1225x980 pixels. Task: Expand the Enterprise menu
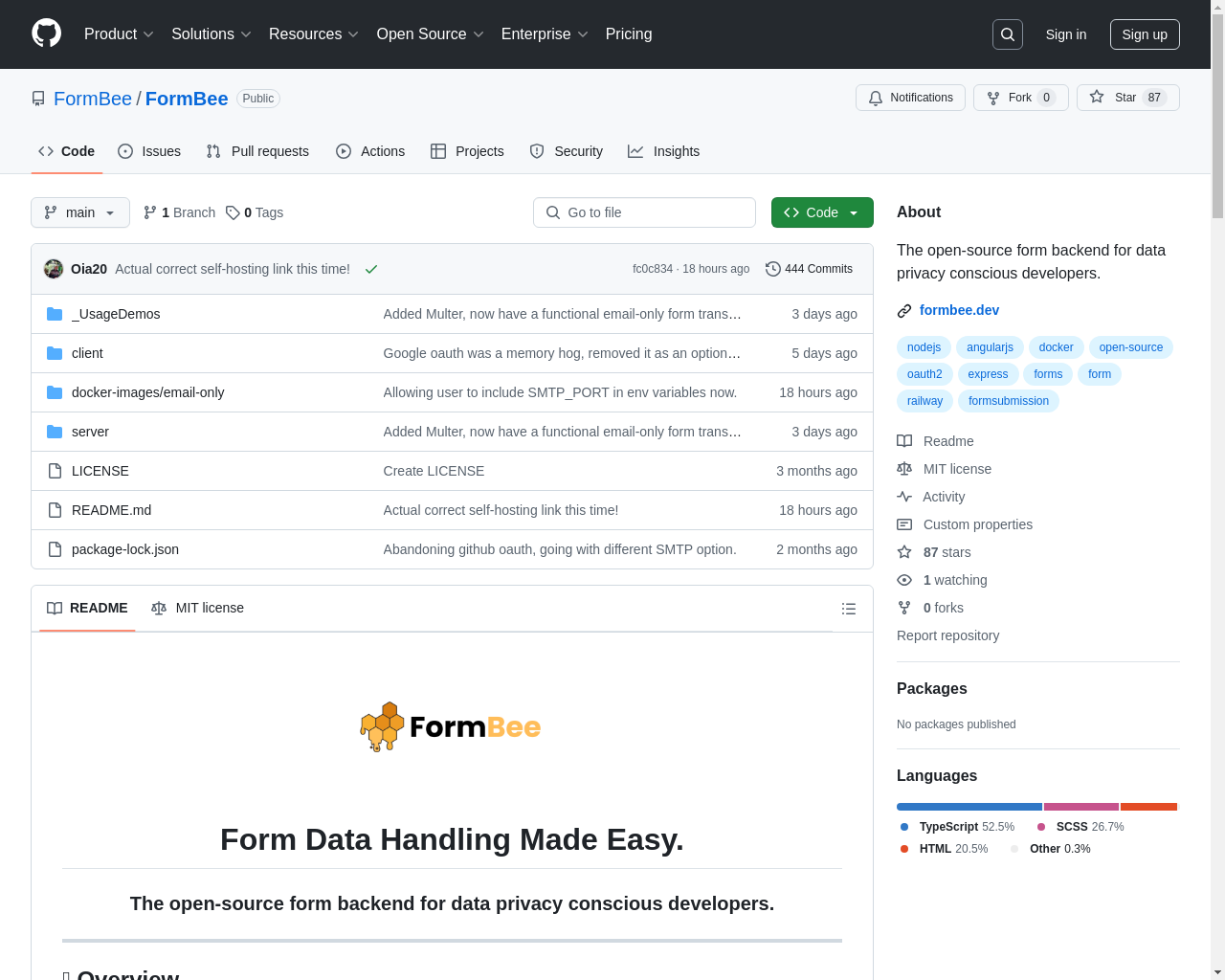tap(545, 34)
